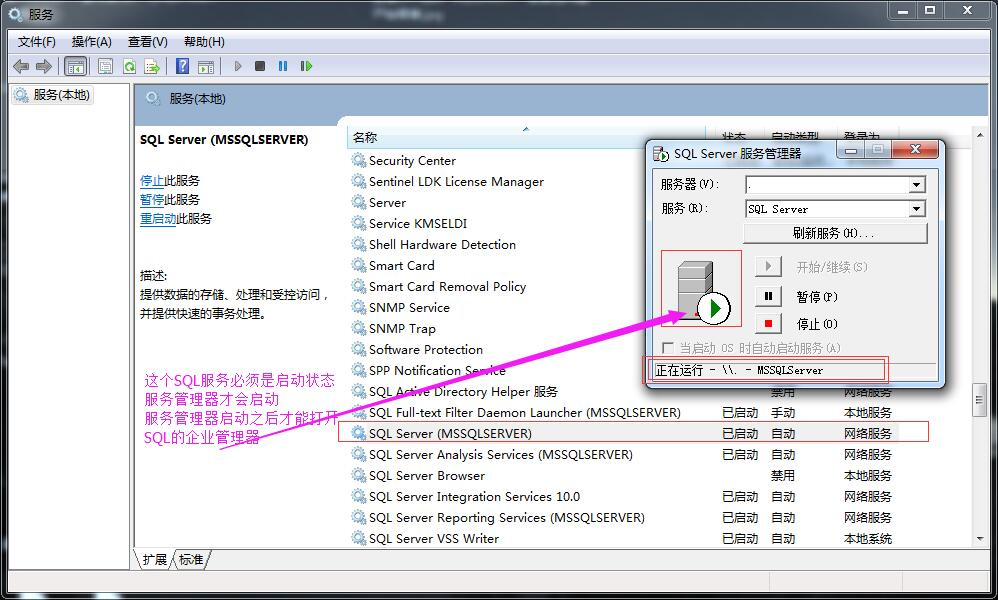998x600 pixels.
Task: Select SPP Notification Service row
Action: [x=437, y=370]
